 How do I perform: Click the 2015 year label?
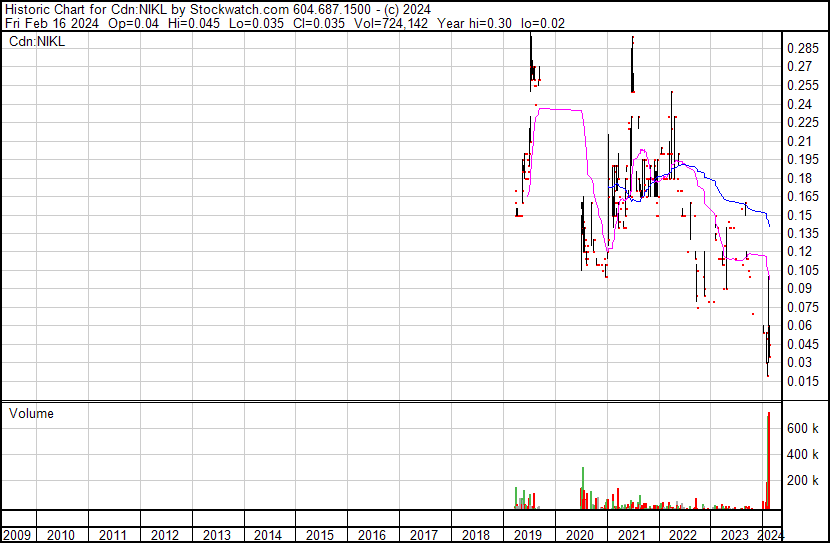pos(320,535)
